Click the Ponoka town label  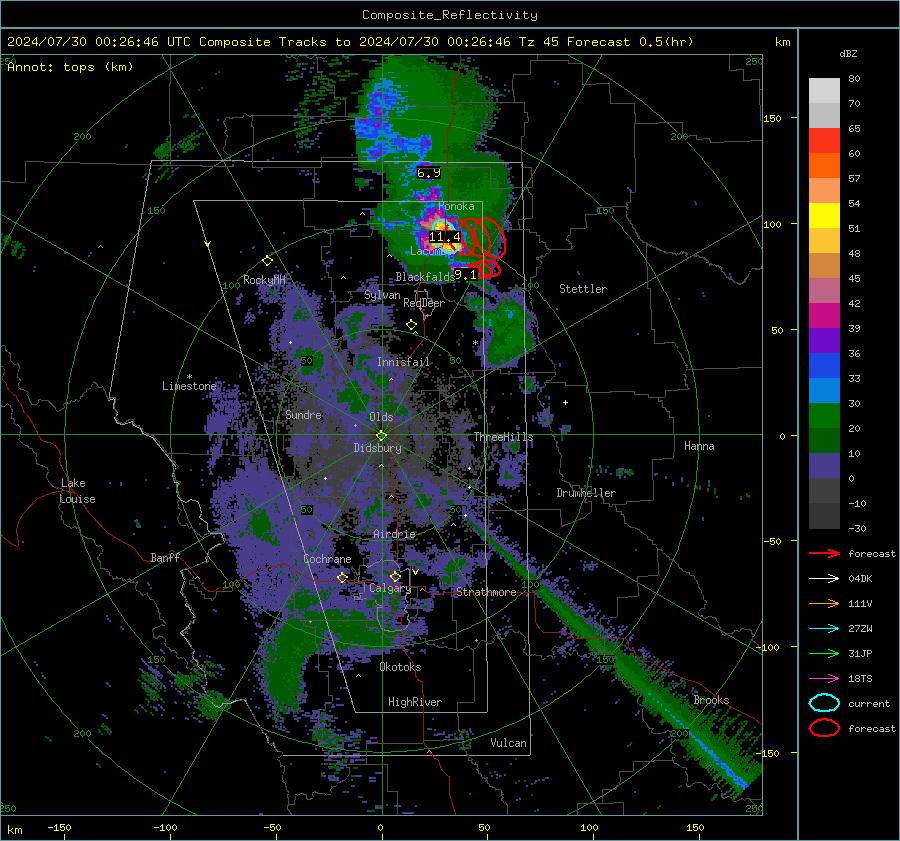coord(456,206)
